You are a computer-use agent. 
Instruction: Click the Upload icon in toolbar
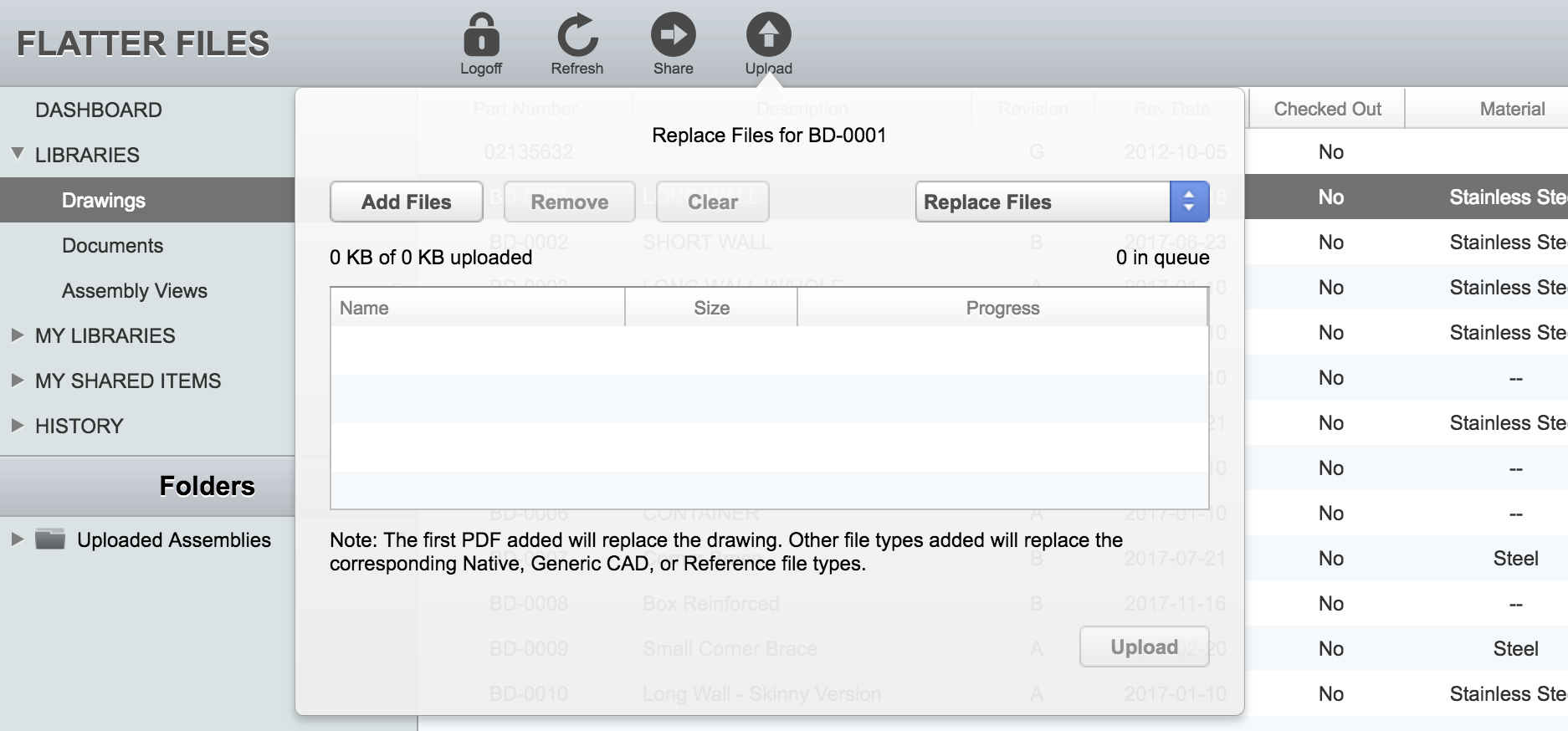[768, 36]
